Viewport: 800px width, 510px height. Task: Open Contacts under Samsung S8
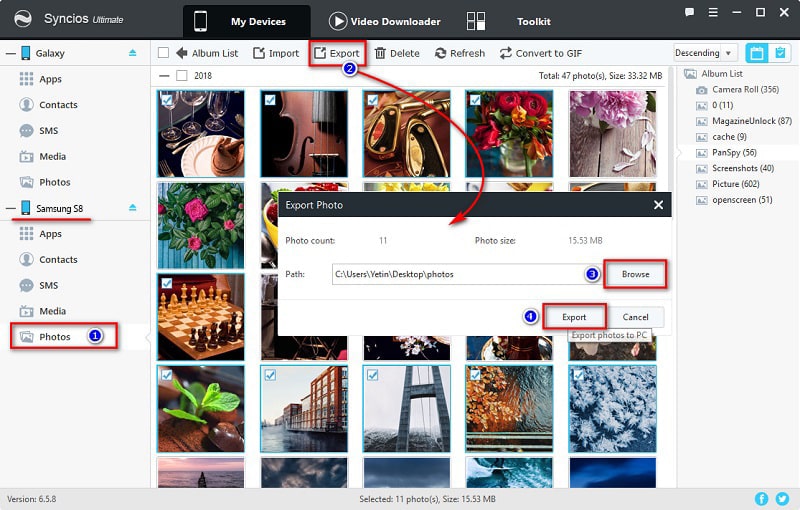pyautogui.click(x=58, y=260)
